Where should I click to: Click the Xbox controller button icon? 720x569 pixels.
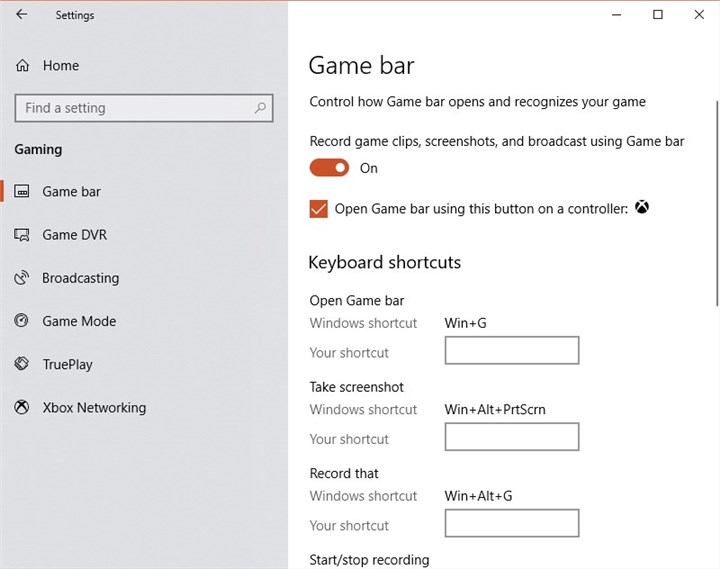642,207
